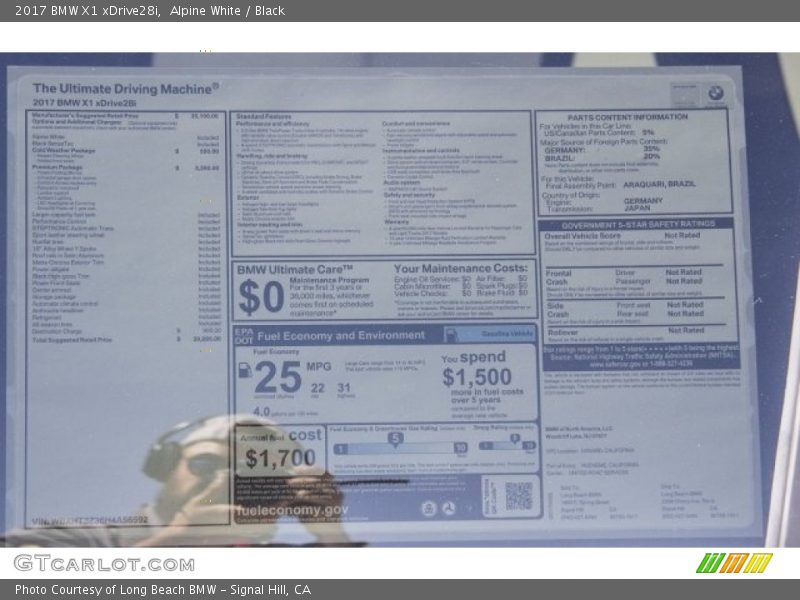Click 'Total Suggested Retail Price' line

[127, 339]
